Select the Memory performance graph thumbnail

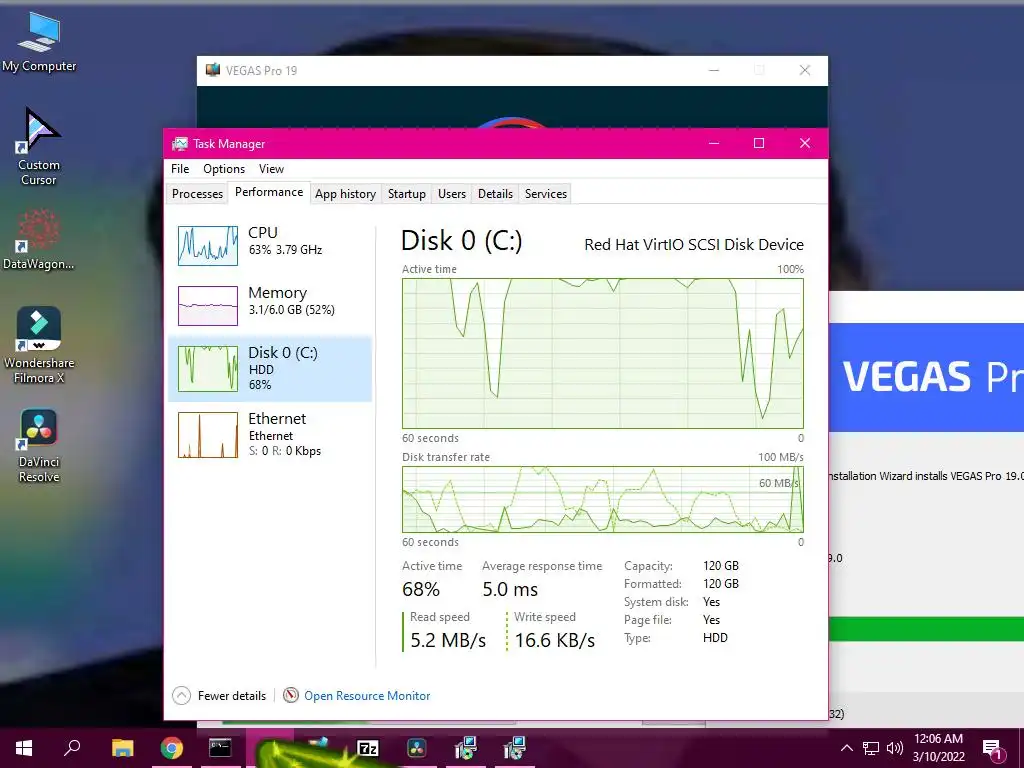point(208,306)
